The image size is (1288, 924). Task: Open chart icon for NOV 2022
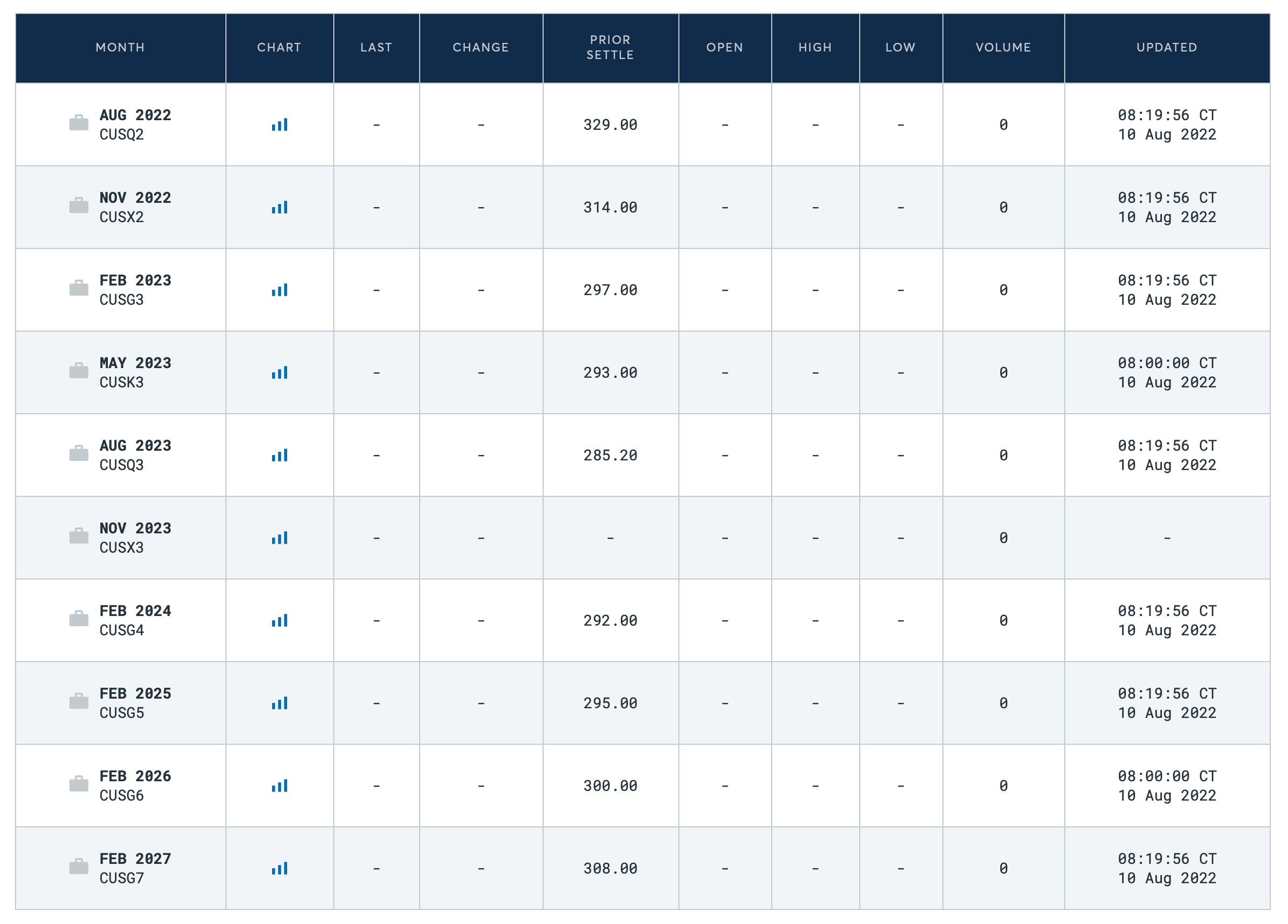click(x=280, y=207)
